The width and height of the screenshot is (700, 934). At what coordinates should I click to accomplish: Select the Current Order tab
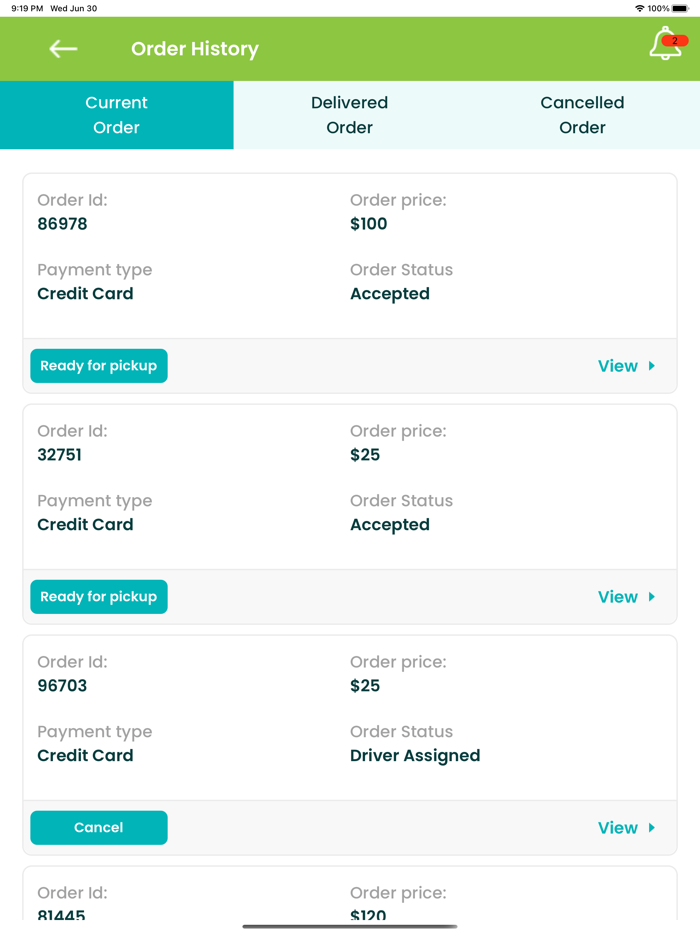pos(116,115)
